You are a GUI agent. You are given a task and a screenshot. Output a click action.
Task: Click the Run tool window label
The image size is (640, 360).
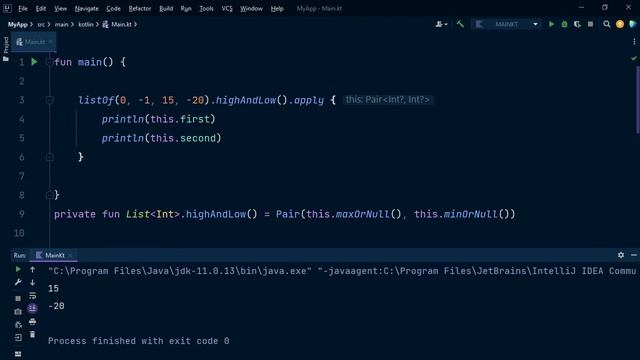click(x=19, y=255)
